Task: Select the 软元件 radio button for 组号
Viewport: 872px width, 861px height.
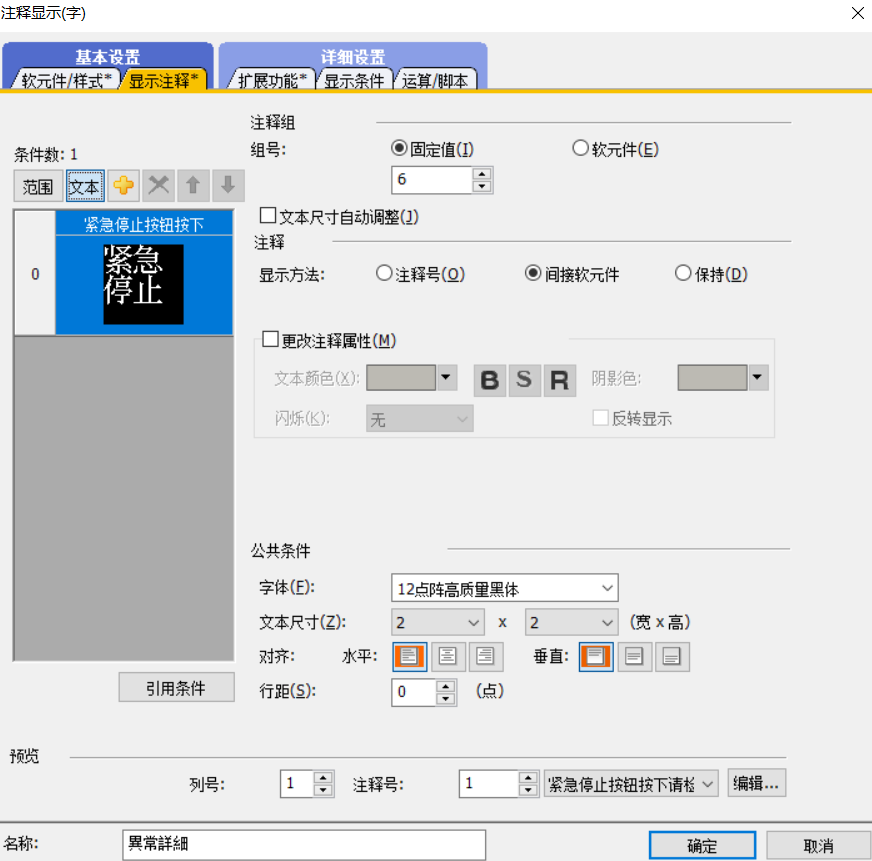Action: (580, 149)
